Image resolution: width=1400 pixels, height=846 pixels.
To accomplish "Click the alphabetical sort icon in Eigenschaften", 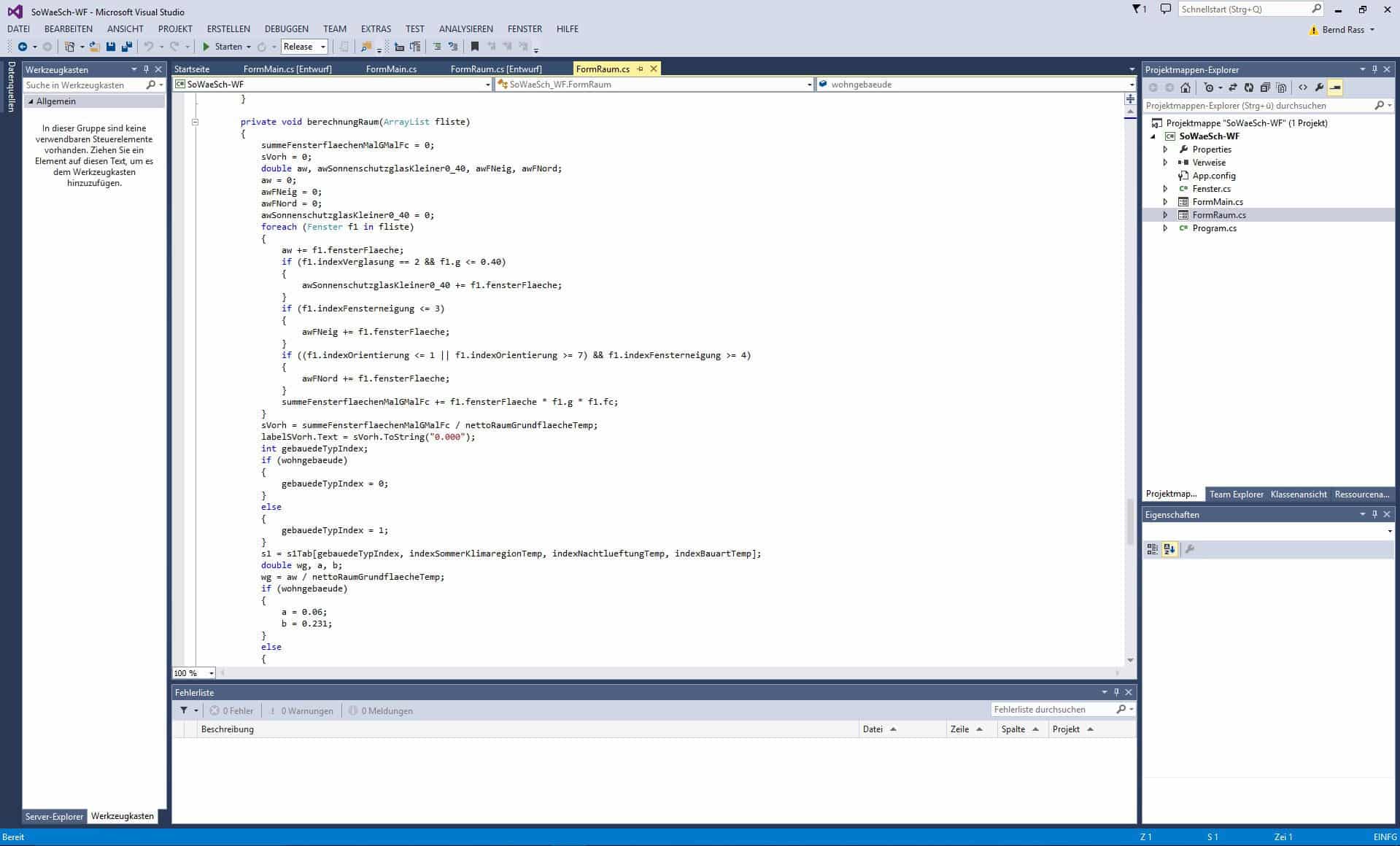I will 1169,549.
